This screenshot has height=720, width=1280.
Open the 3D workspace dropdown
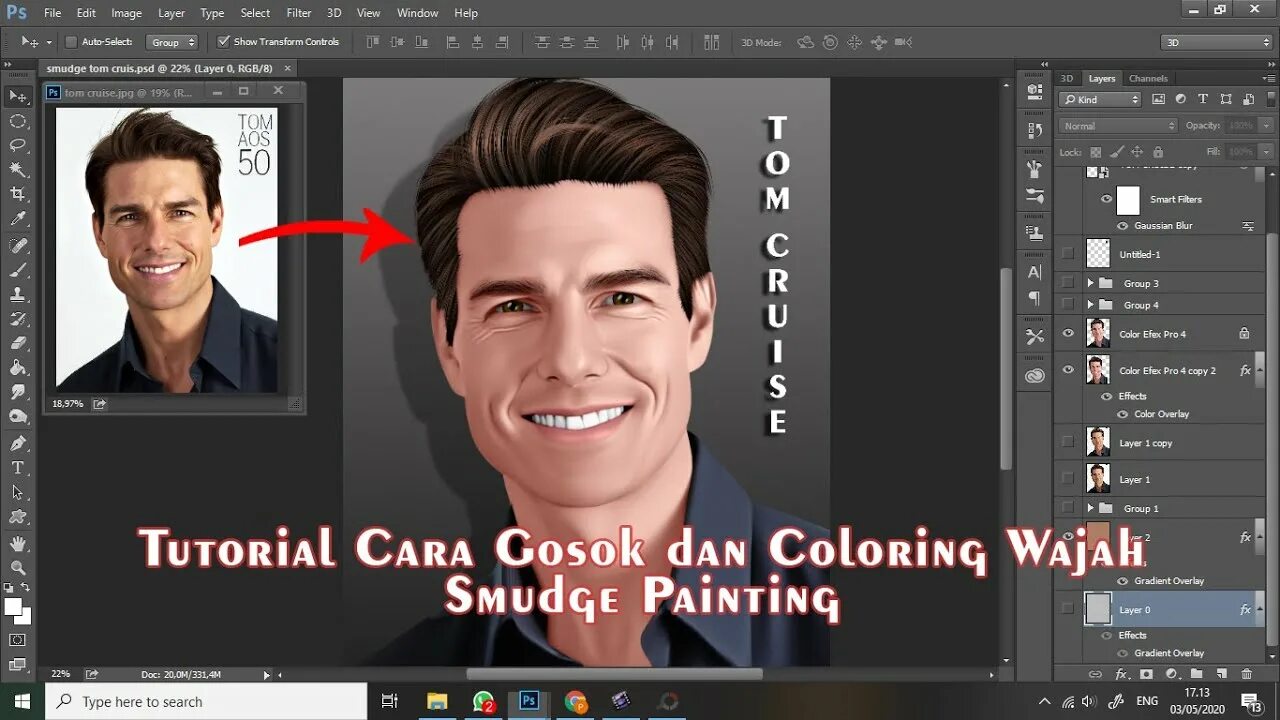coord(1215,42)
